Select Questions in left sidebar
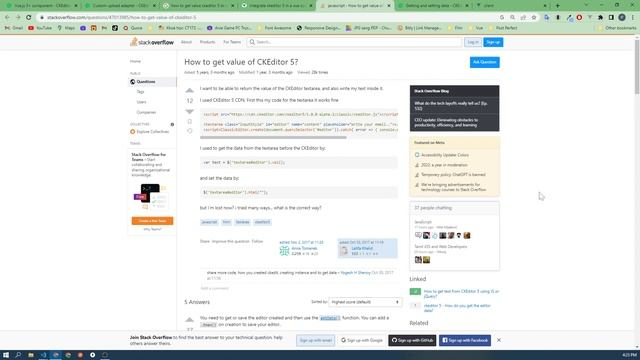640x360 pixels. (x=153, y=82)
